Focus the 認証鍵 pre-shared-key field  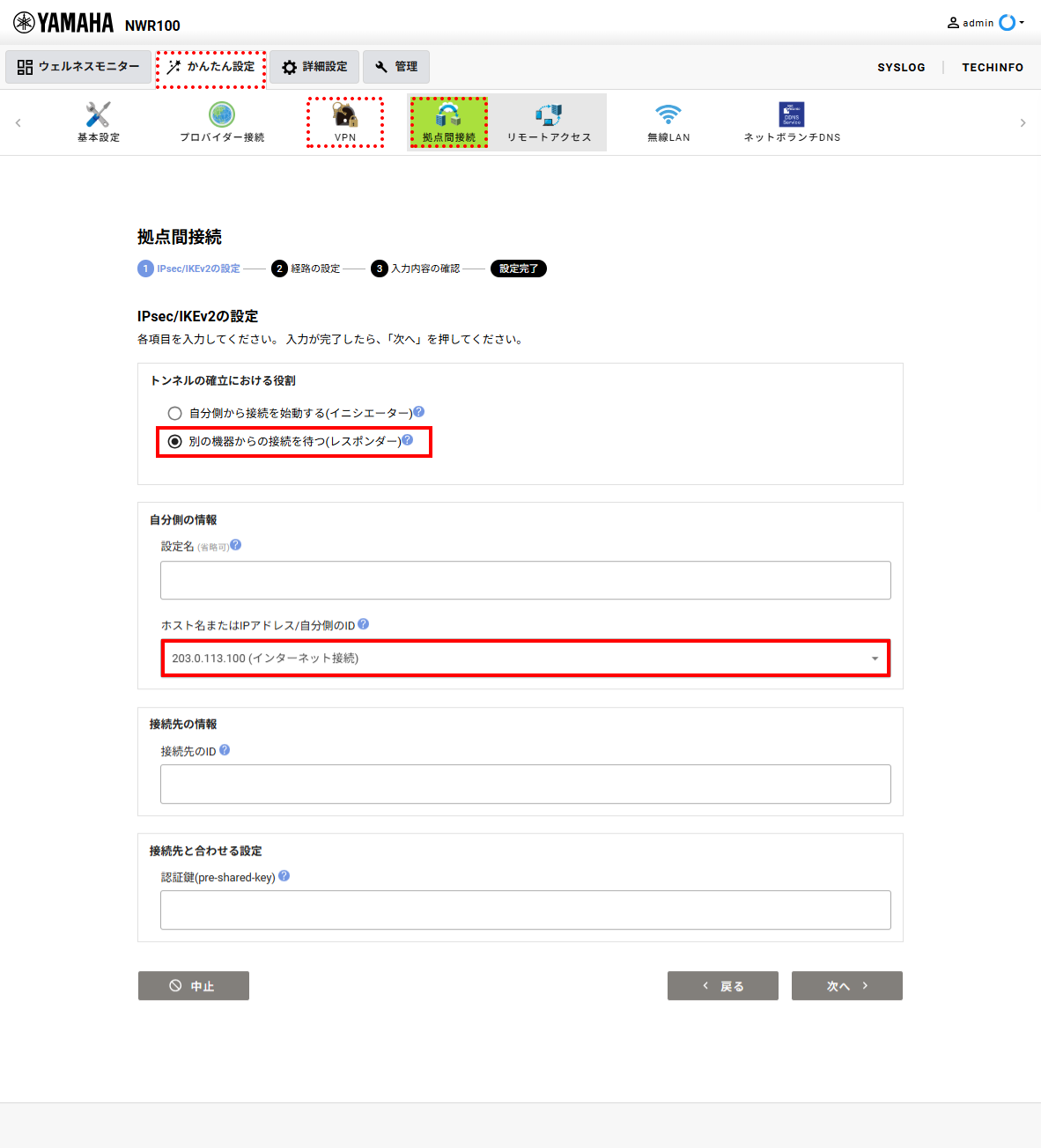click(x=526, y=910)
